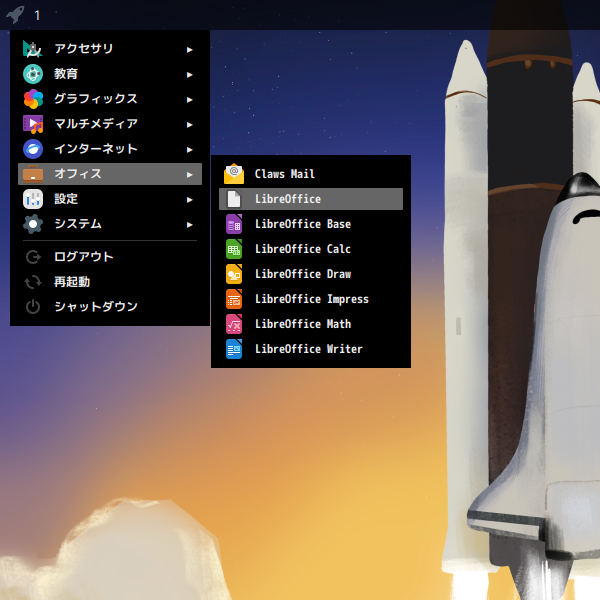This screenshot has width=600, height=600.
Task: Click the LibreOffice Impress orange icon
Action: click(234, 299)
